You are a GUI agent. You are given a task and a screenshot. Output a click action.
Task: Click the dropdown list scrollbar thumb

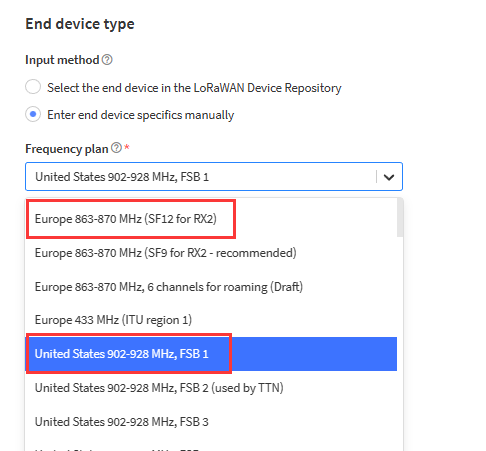(x=400, y=218)
